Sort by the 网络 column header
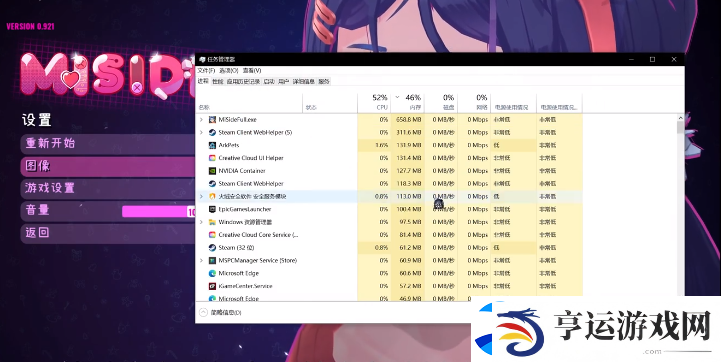The width and height of the screenshot is (721, 362). [x=474, y=102]
